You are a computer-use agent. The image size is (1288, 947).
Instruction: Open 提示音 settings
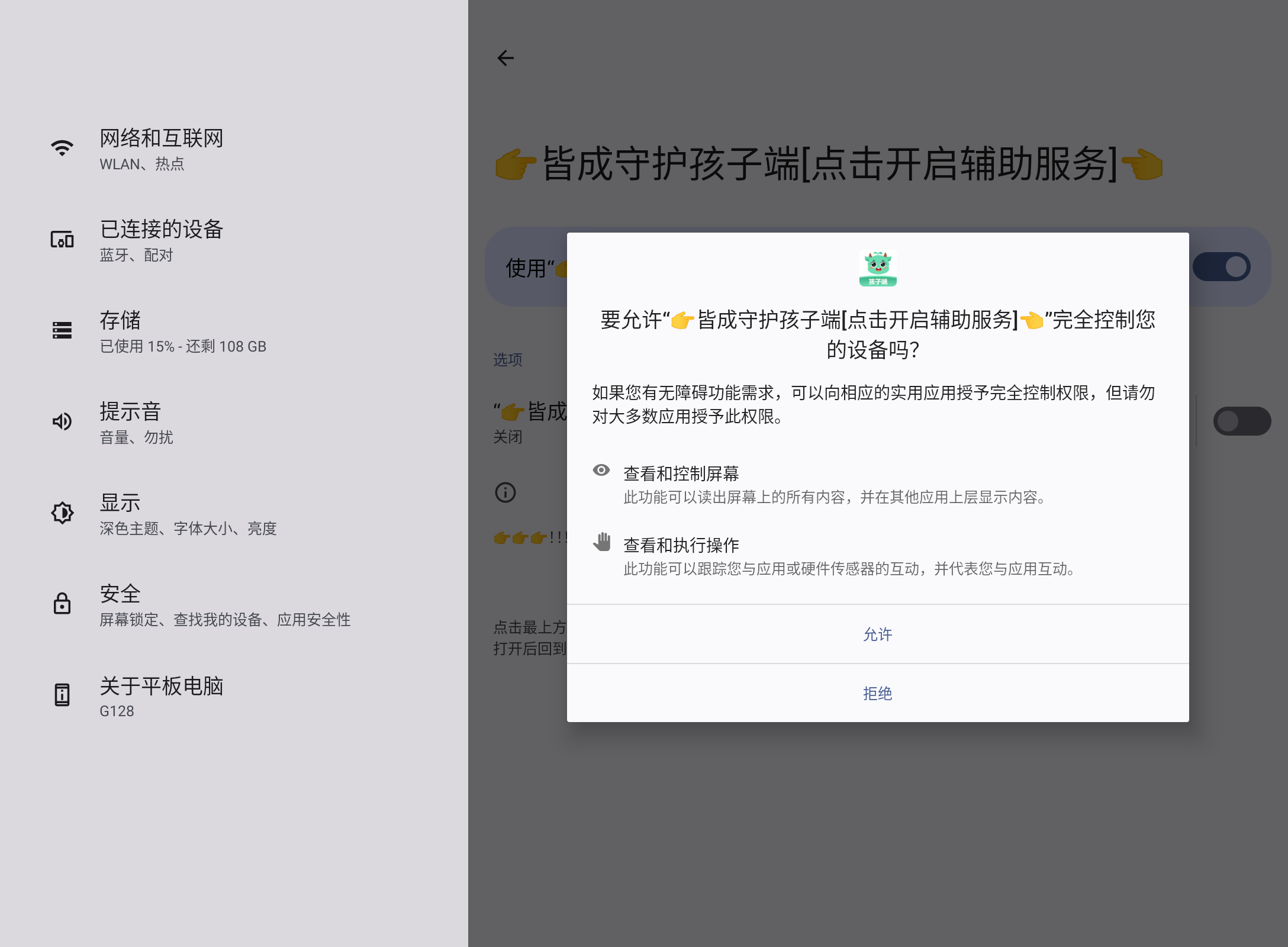(234, 423)
